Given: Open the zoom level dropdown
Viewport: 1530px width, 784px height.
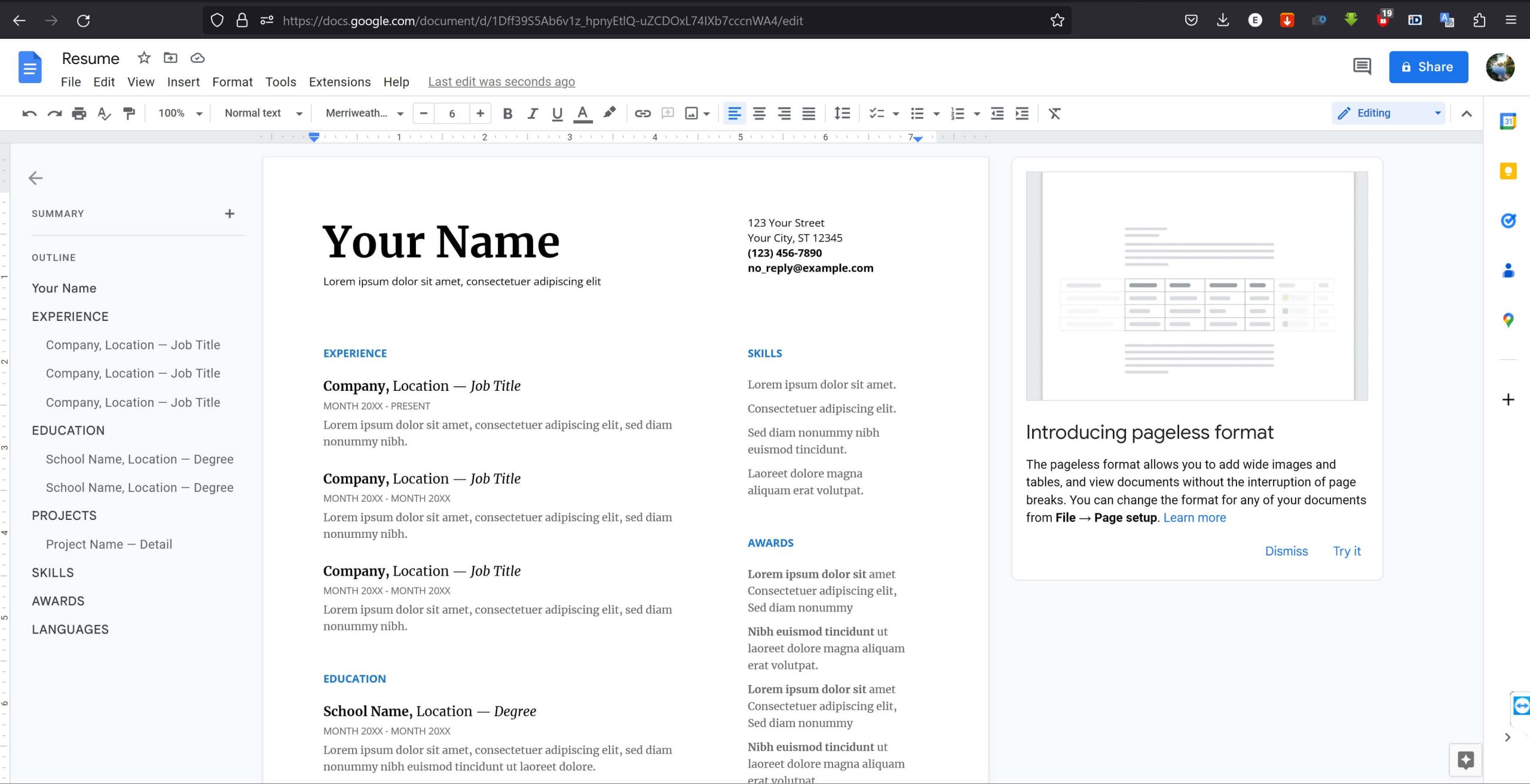Looking at the screenshot, I should coord(180,114).
